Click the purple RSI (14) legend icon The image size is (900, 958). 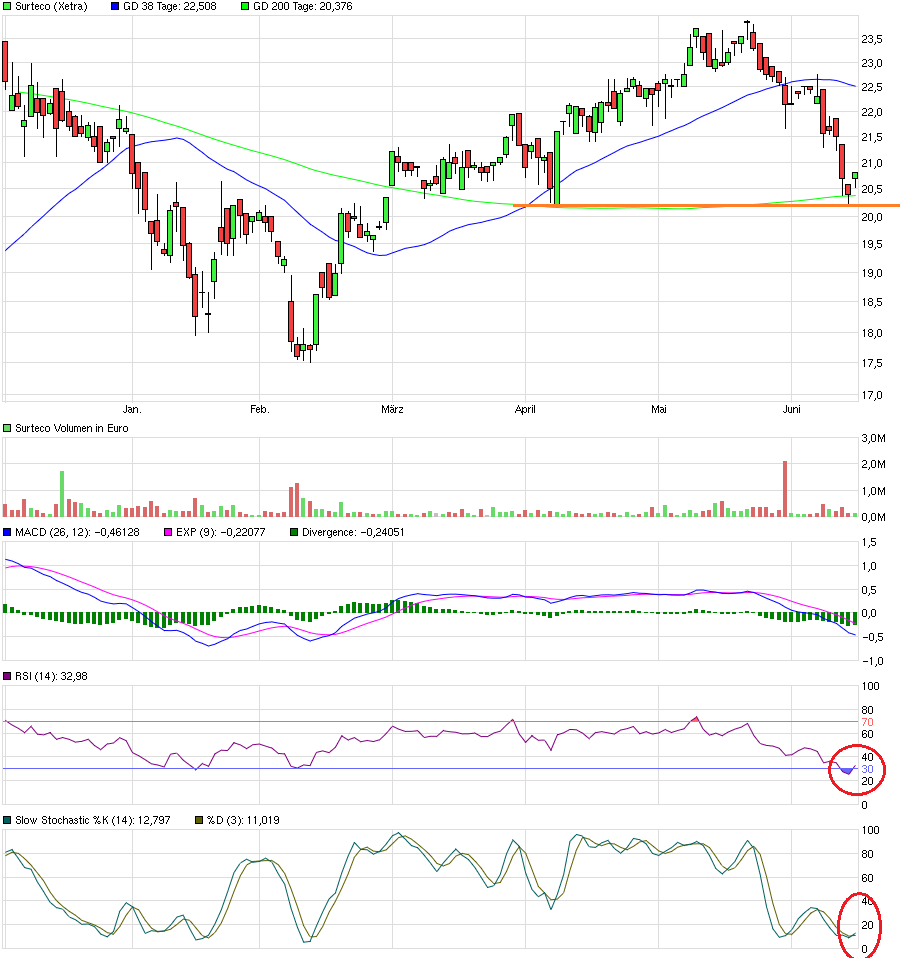8,675
